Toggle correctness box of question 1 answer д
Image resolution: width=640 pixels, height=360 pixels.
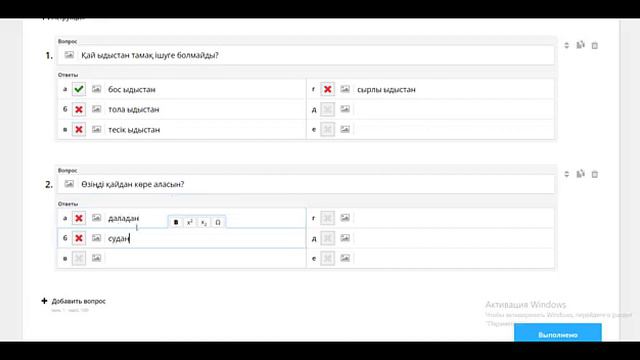(x=327, y=109)
